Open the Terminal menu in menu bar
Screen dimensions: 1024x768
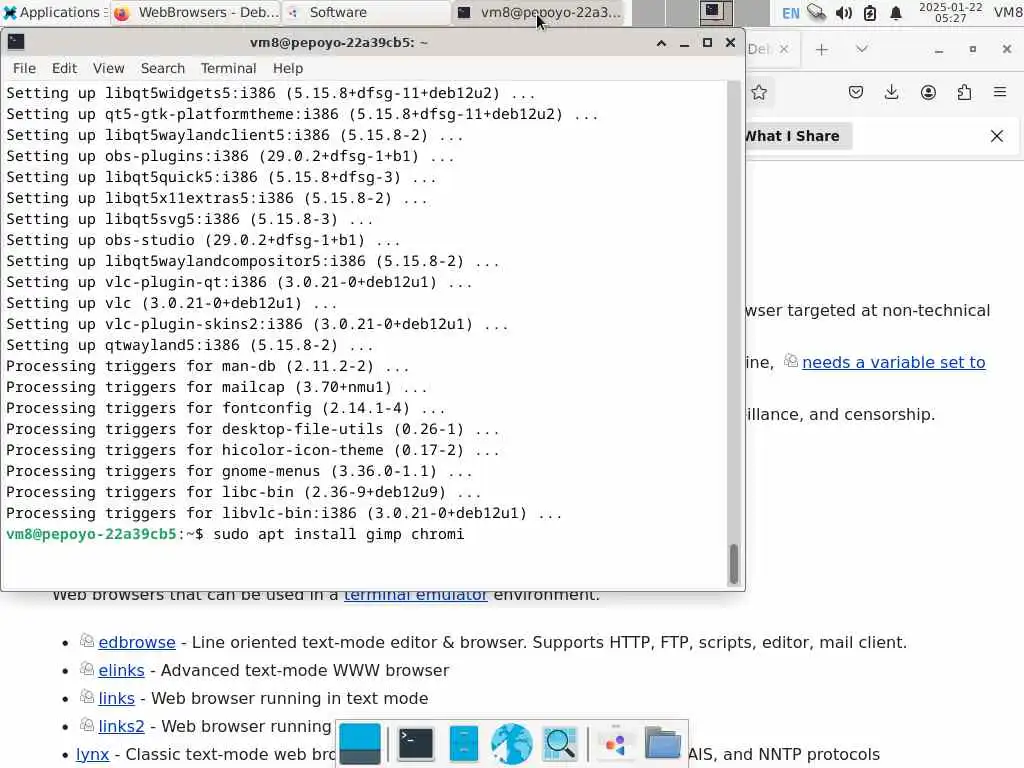point(229,68)
